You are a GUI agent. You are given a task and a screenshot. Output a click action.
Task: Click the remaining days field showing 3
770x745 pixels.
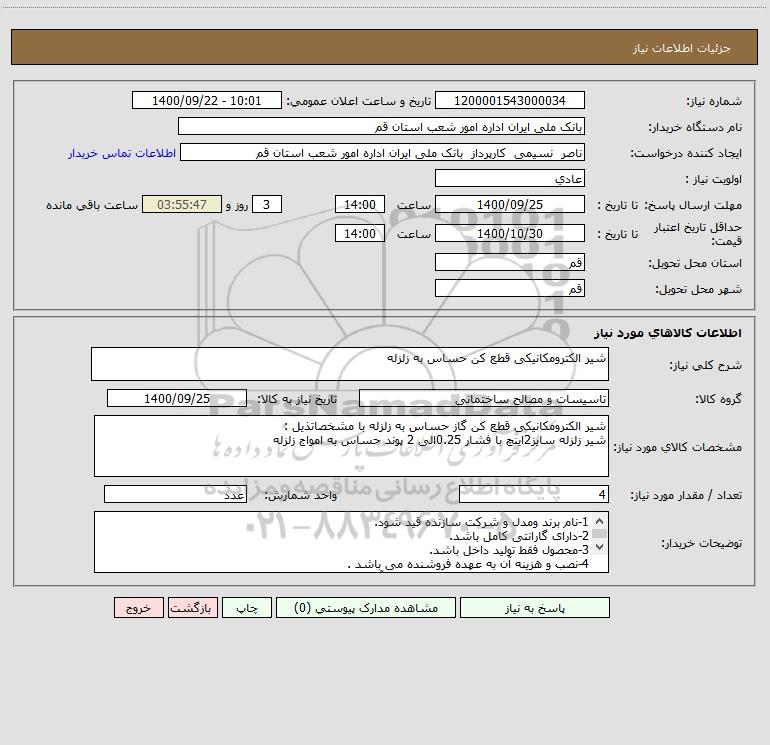click(x=267, y=204)
